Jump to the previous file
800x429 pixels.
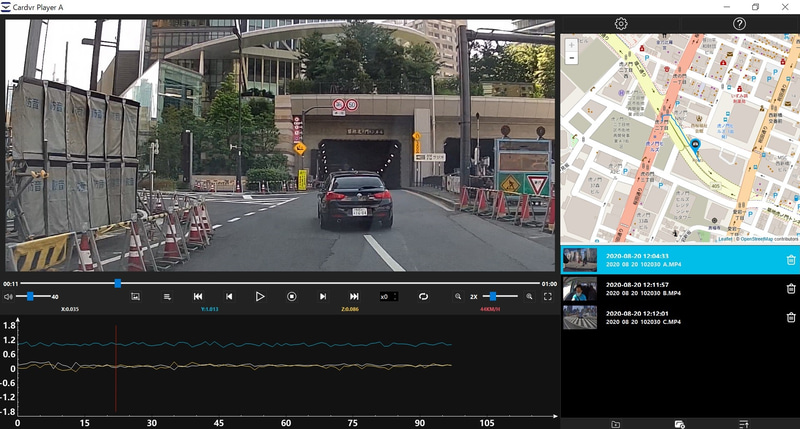click(x=198, y=296)
